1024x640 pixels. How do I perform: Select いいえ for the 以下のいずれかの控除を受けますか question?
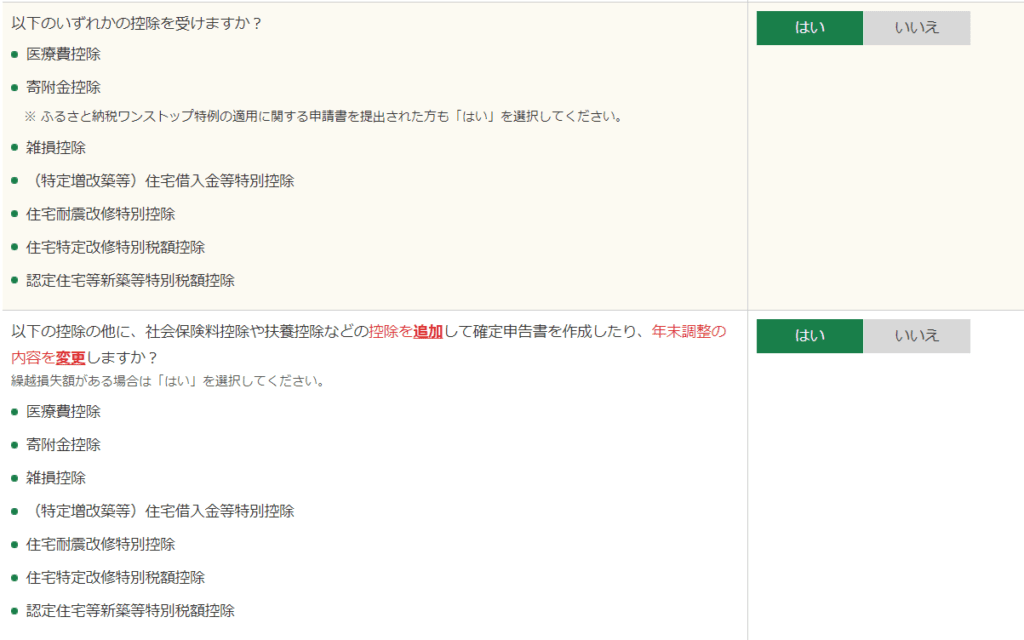(x=917, y=28)
